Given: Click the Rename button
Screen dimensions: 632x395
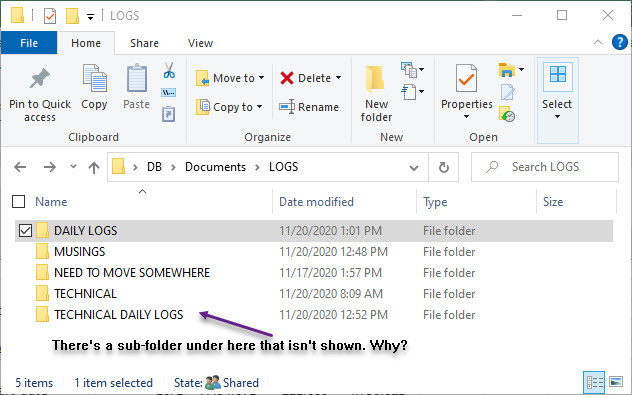Looking at the screenshot, I should click(309, 107).
